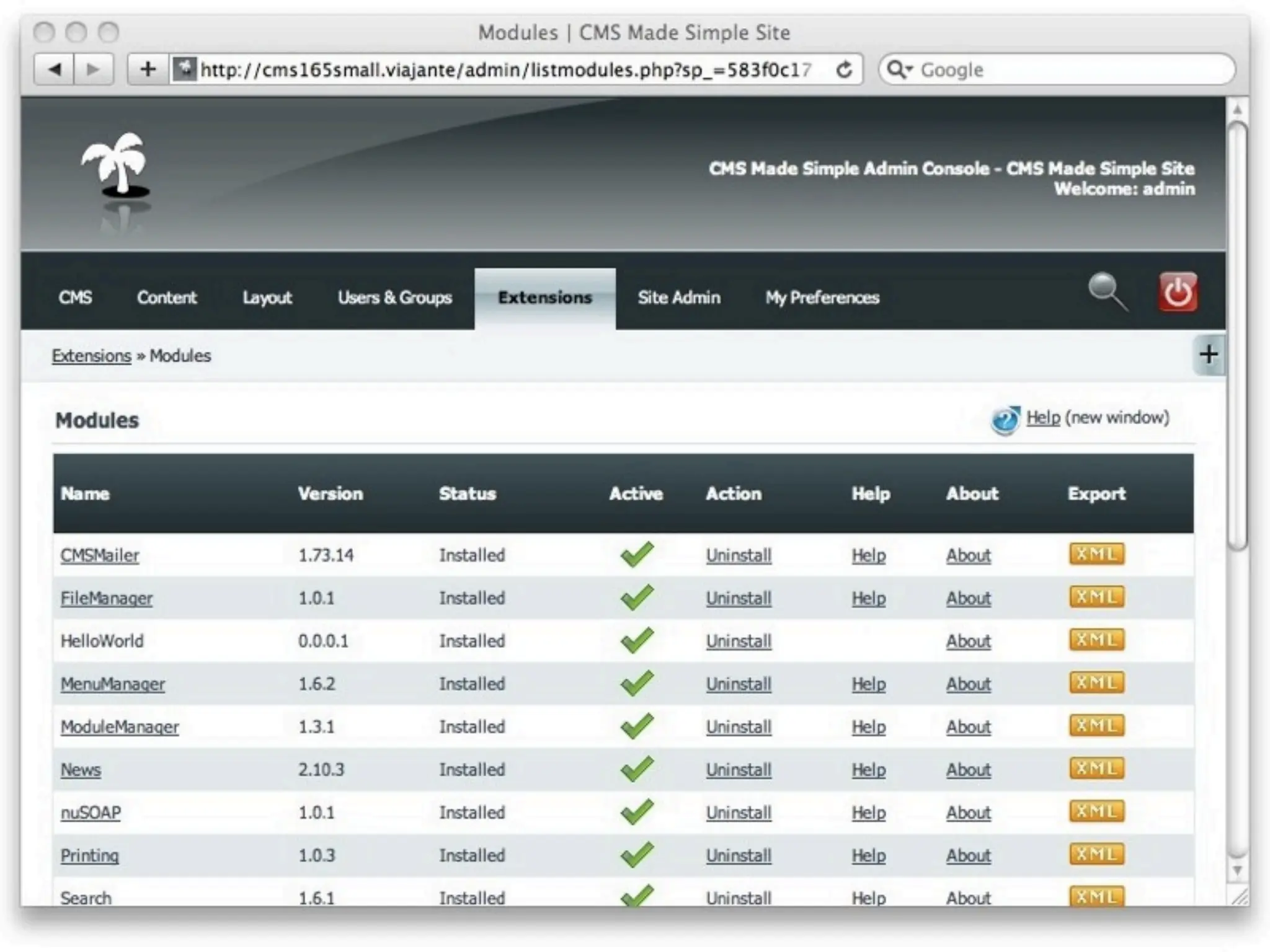Export nuSOAP as XML
This screenshot has height=952, width=1270.
(1096, 811)
